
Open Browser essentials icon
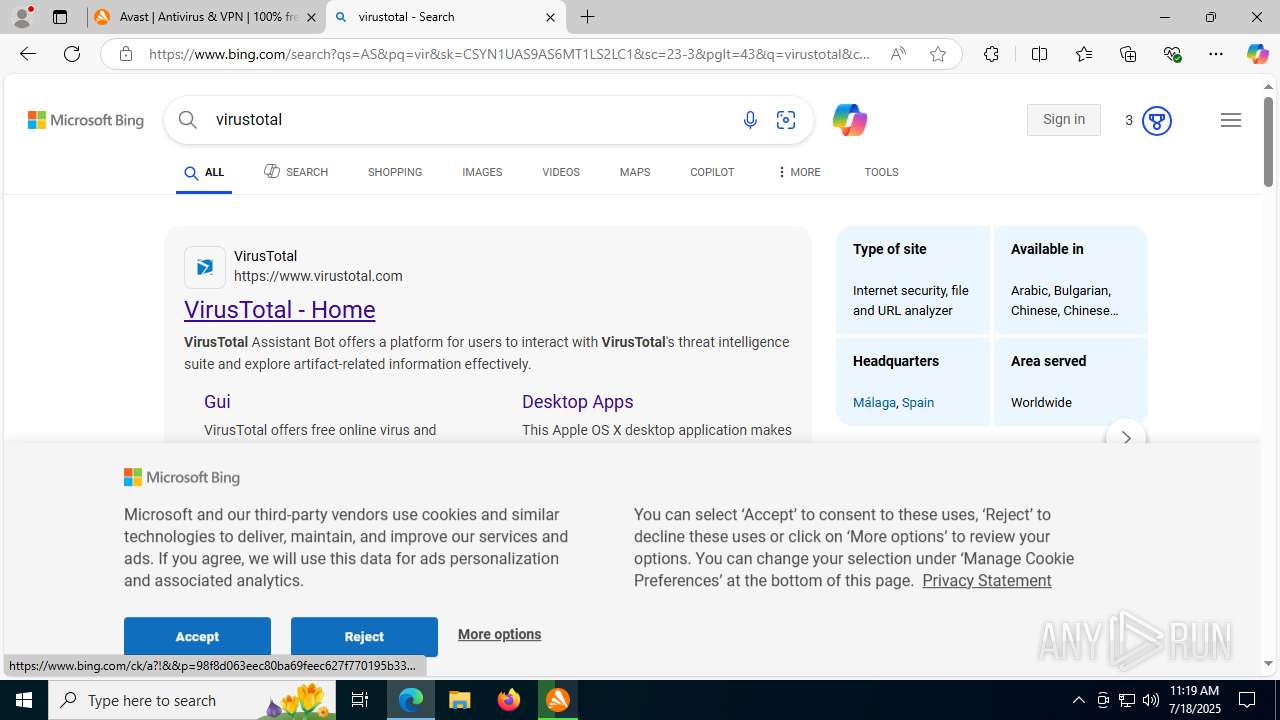click(1172, 54)
